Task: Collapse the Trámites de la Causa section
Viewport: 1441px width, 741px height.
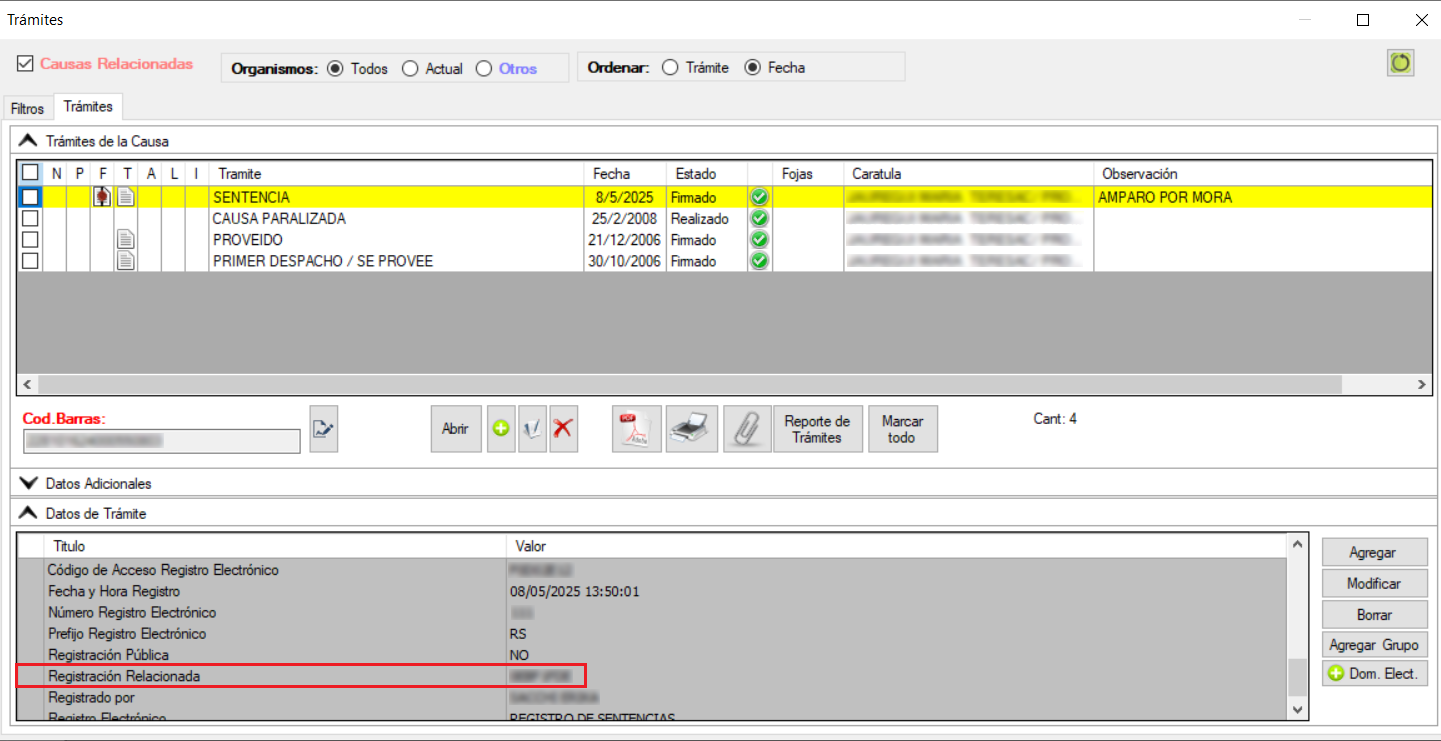Action: (x=28, y=142)
